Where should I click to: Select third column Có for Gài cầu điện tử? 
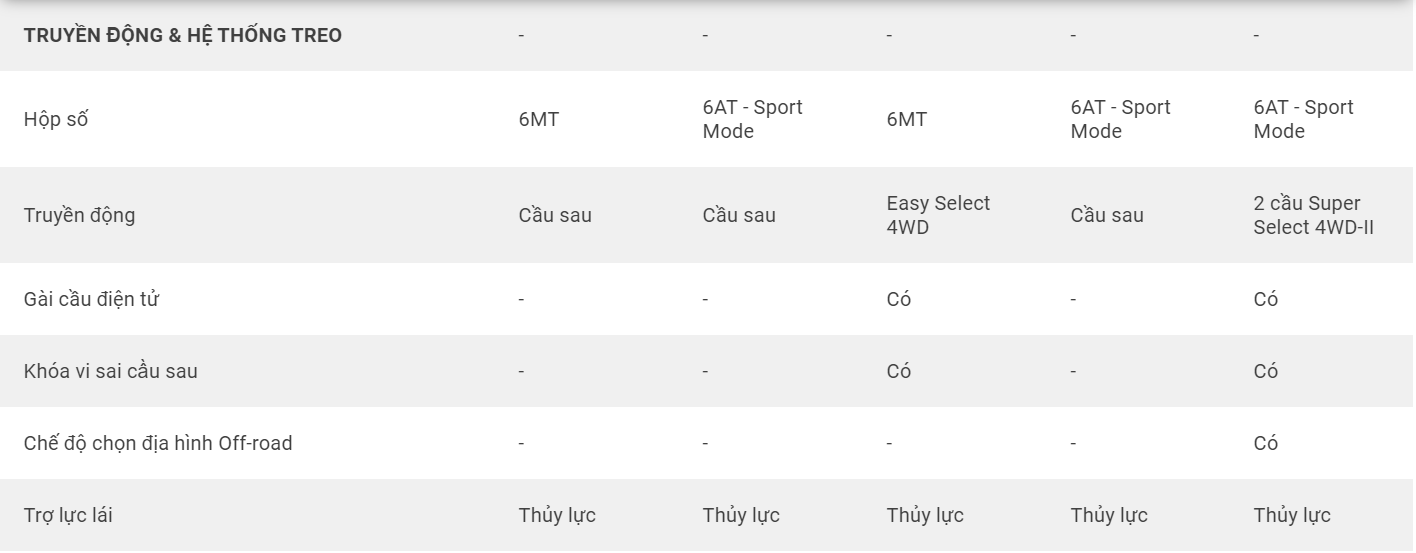899,299
